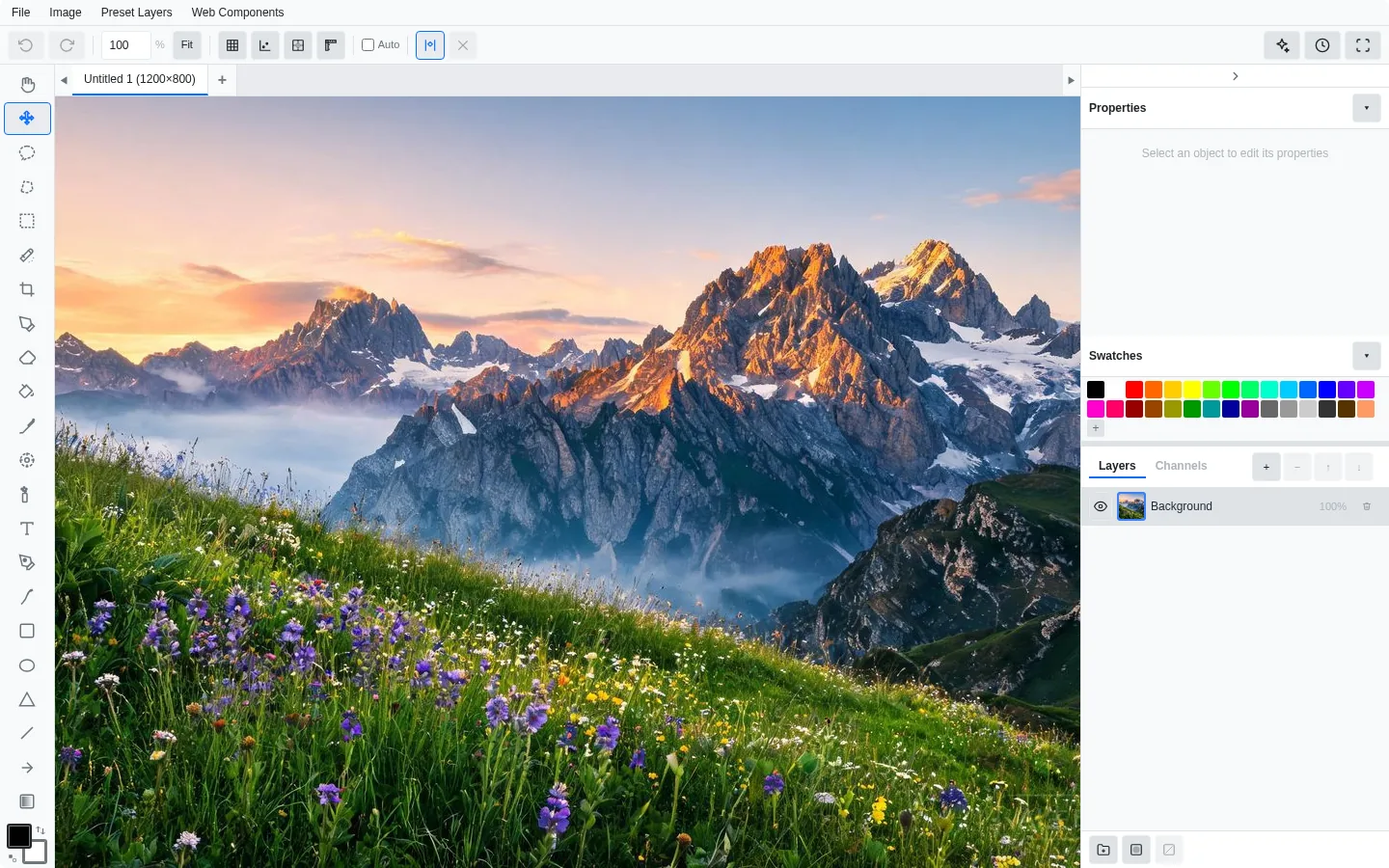
Task: Pick the red color swatch
Action: coord(1134,390)
